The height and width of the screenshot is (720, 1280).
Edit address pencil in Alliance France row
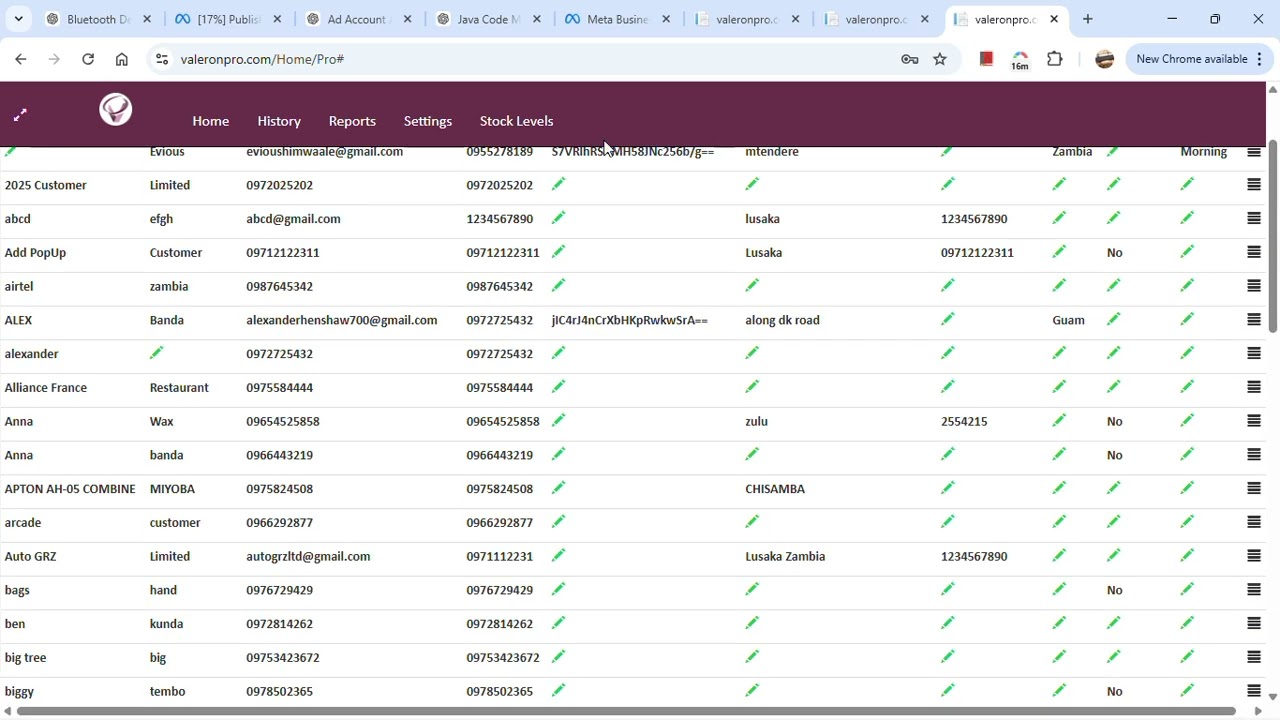(x=752, y=387)
